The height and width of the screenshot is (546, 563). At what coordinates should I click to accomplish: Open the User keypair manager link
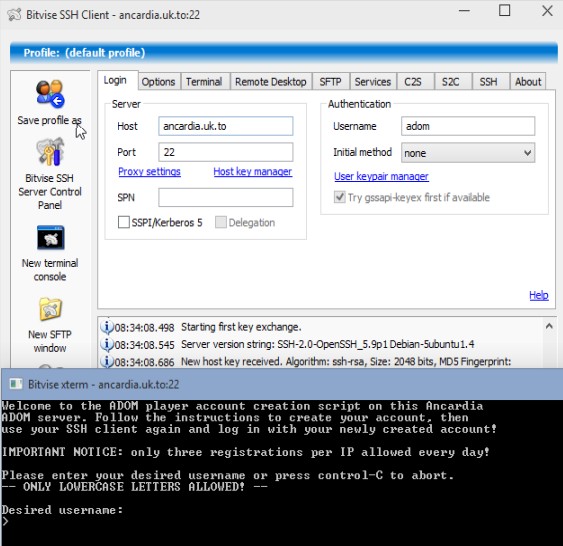(x=381, y=176)
